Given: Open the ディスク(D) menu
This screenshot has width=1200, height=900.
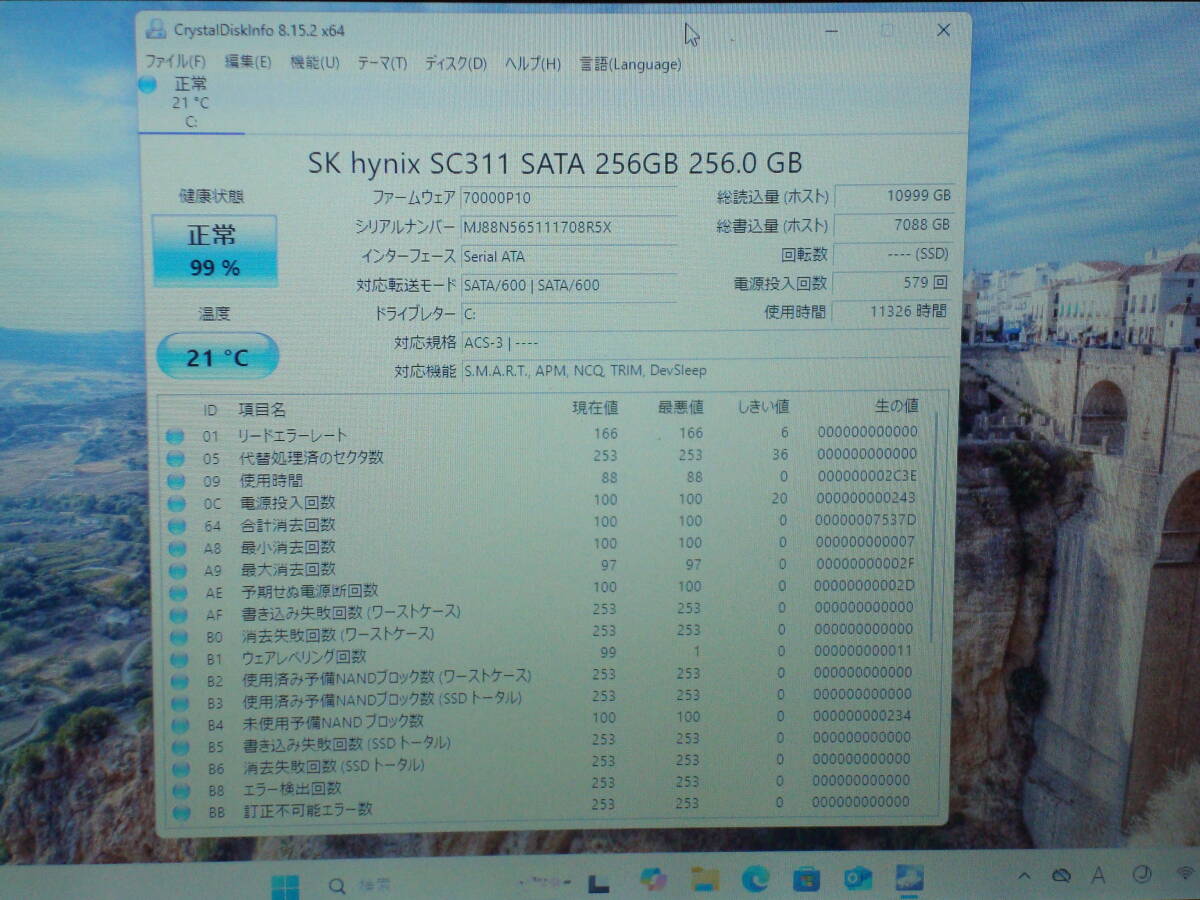Looking at the screenshot, I should click(456, 64).
